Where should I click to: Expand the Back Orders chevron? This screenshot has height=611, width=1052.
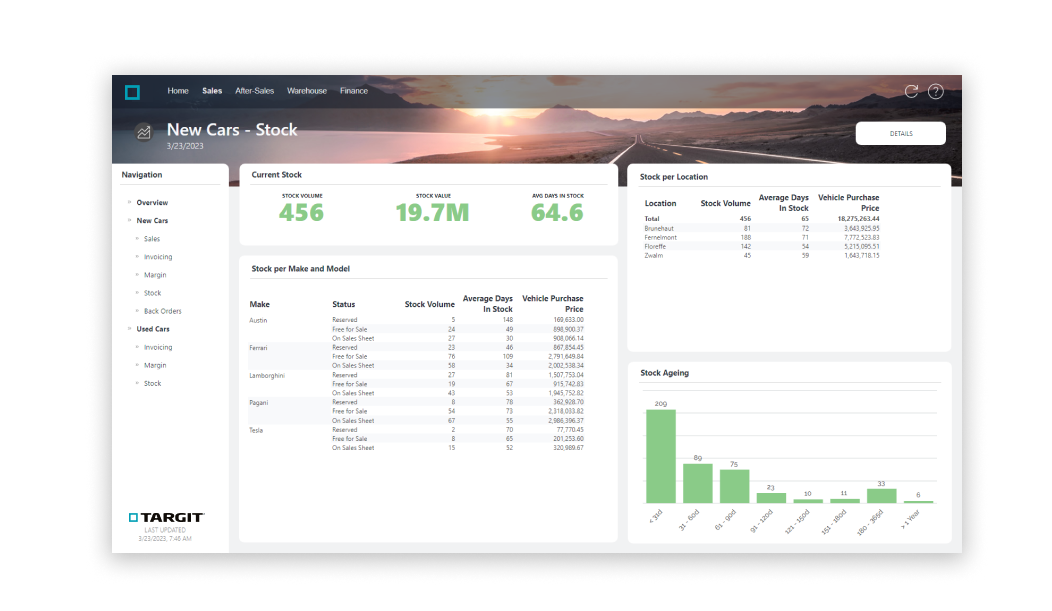(139, 311)
